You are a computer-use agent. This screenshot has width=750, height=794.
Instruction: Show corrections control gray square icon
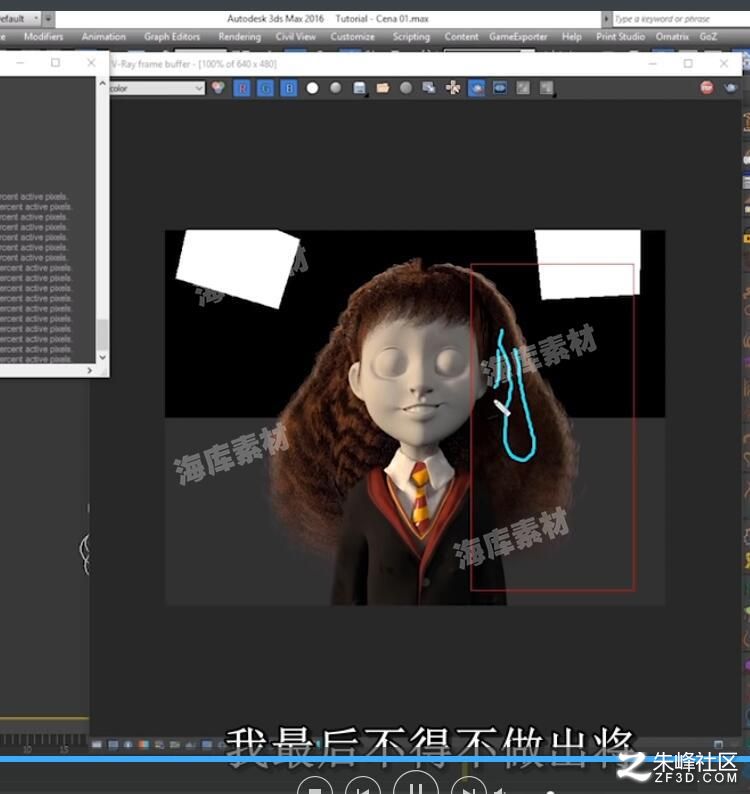(523, 88)
